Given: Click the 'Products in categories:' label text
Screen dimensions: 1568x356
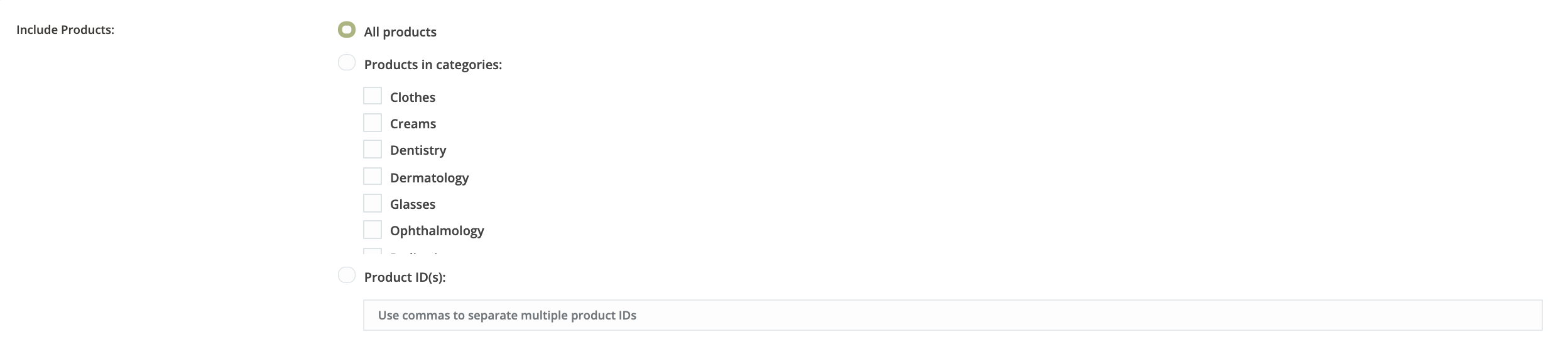Looking at the screenshot, I should click(433, 65).
